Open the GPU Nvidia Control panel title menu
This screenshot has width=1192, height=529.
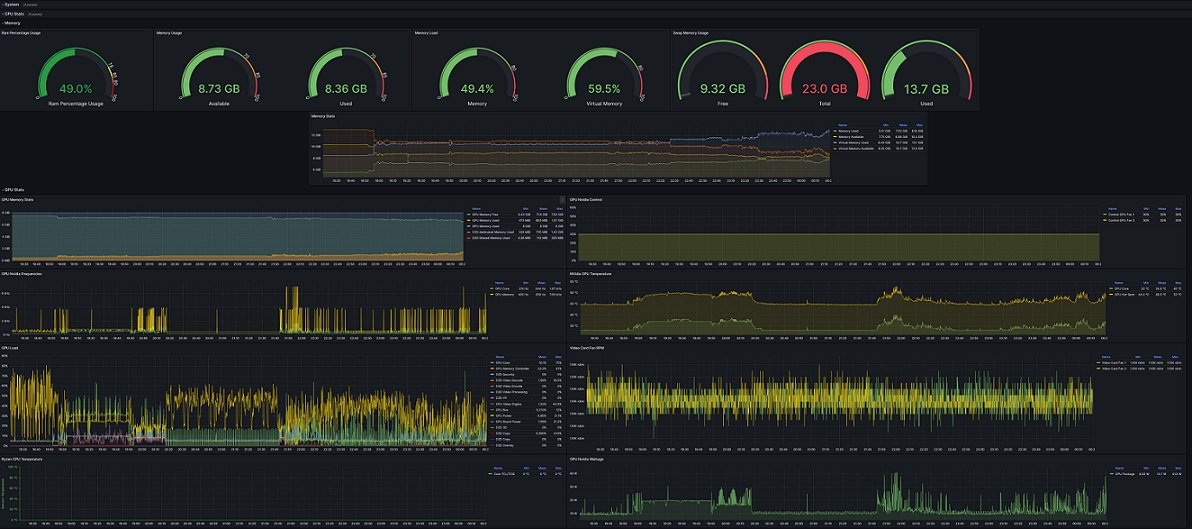click(x=585, y=200)
